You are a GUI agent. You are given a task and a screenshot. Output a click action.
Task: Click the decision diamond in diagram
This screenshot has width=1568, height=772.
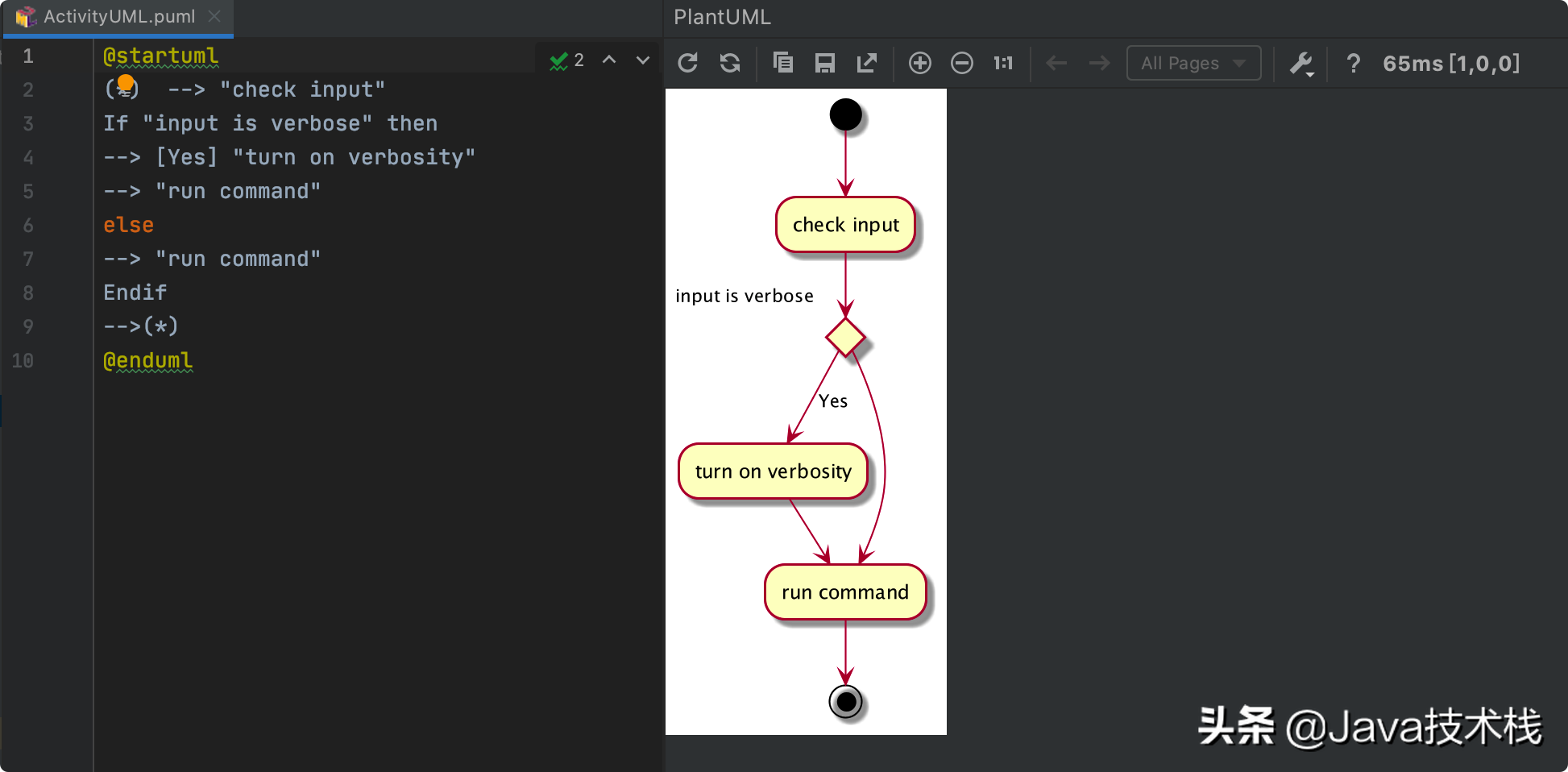click(845, 337)
